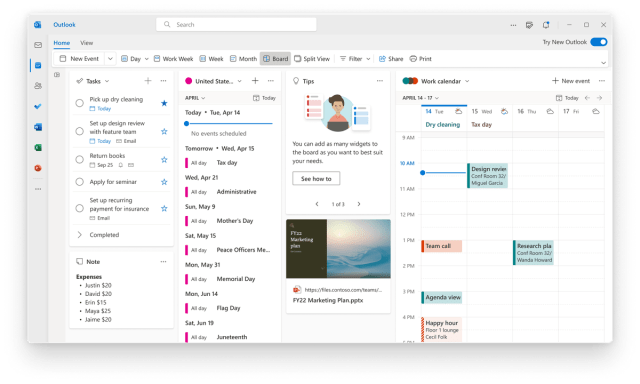Open Calendar in the left sidebar
640x384 pixels.
38,65
